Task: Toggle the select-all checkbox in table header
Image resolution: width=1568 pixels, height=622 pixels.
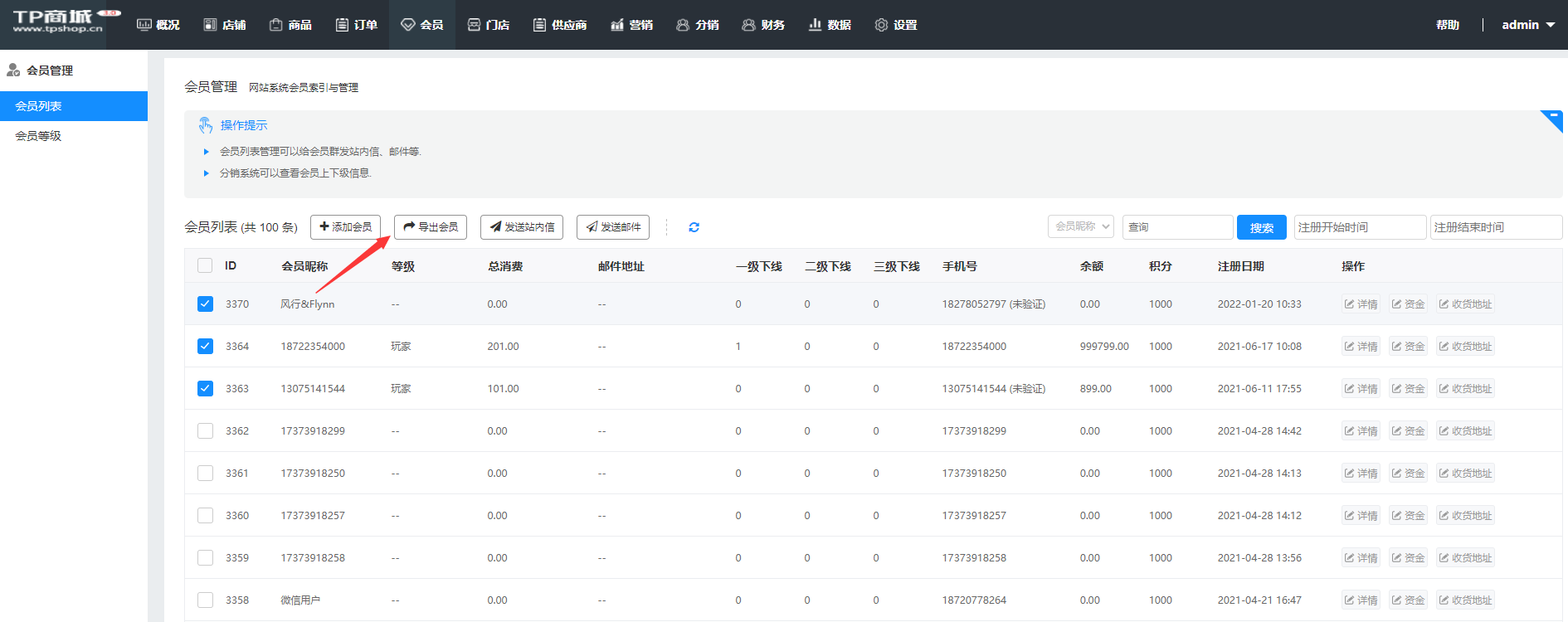Action: point(205,266)
